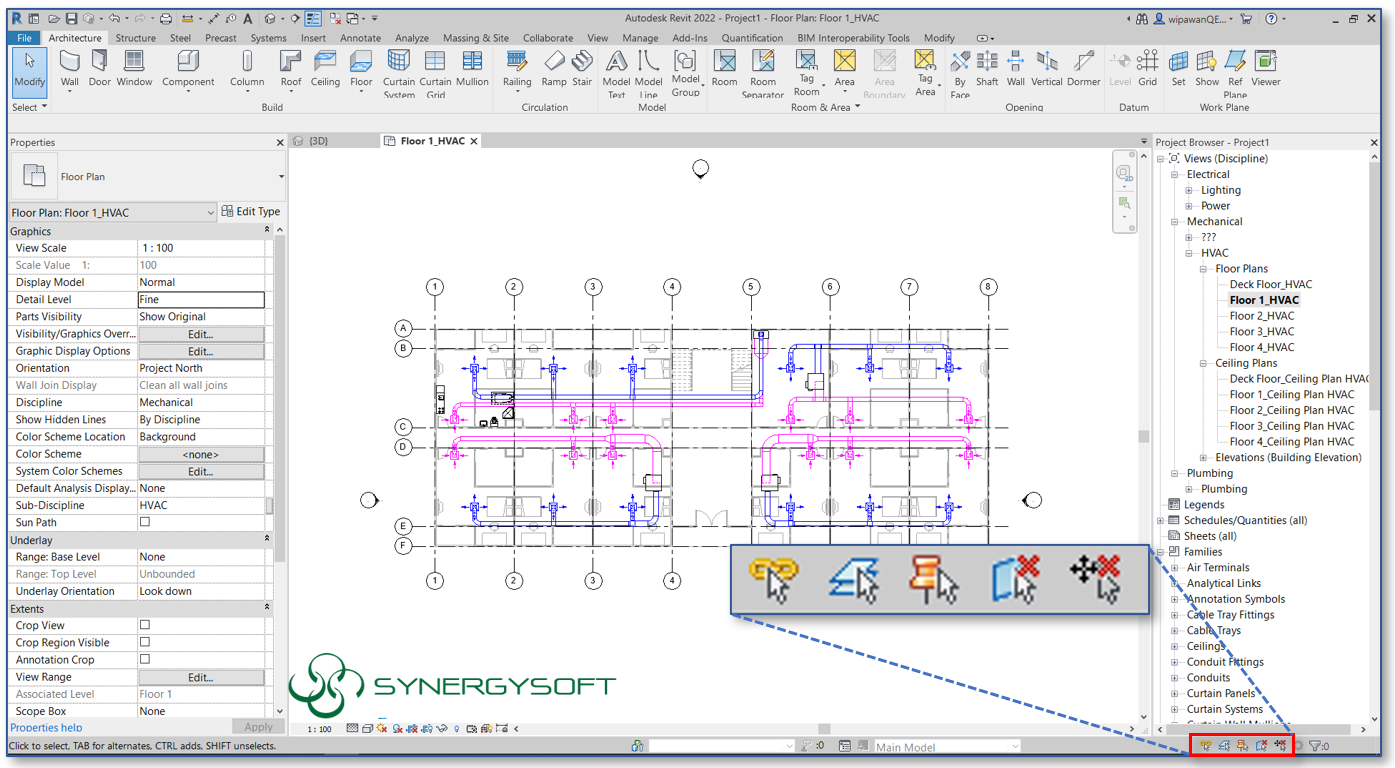Click the 2D SteeringWheel navigation icon
Image resolution: width=1395 pixels, height=768 pixels.
(x=1124, y=172)
